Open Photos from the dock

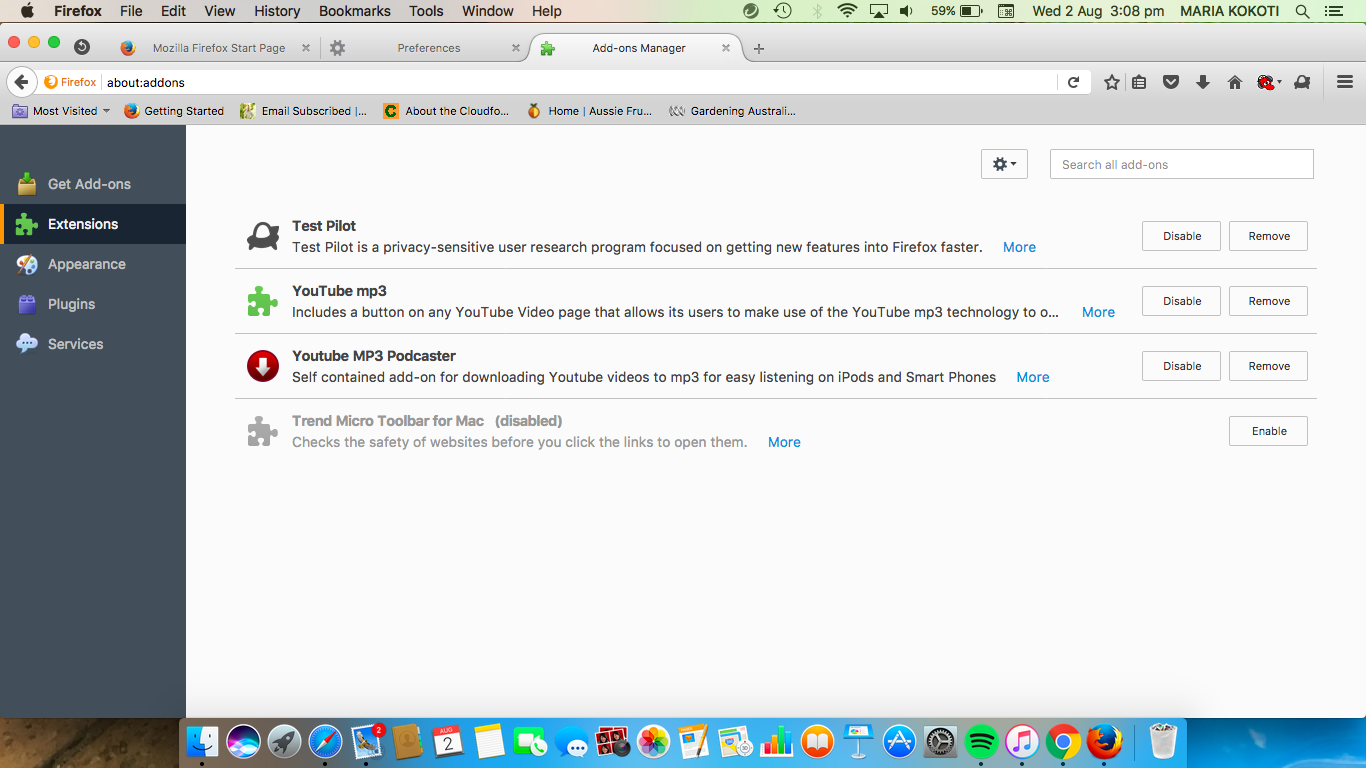tap(653, 742)
